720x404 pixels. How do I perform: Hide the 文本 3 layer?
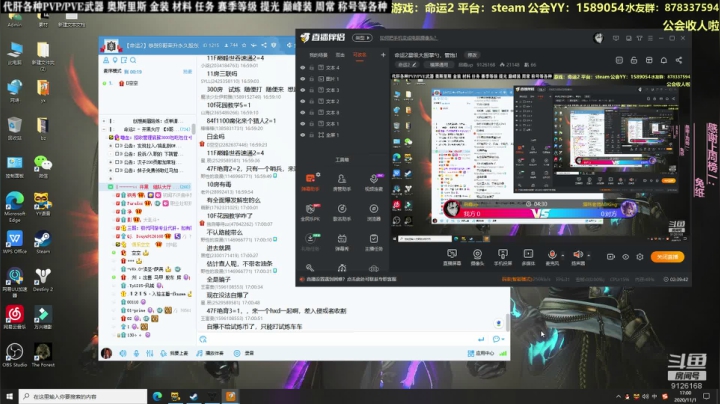point(302,90)
